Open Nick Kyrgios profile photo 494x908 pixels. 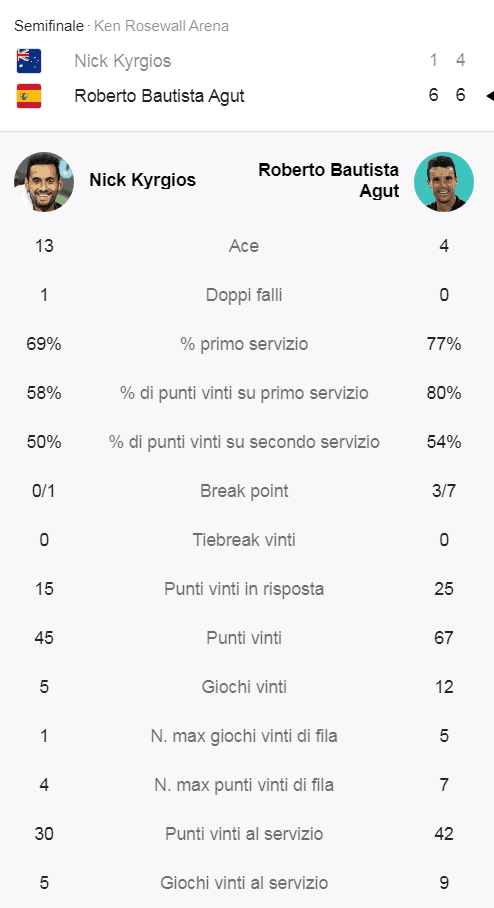point(44,181)
